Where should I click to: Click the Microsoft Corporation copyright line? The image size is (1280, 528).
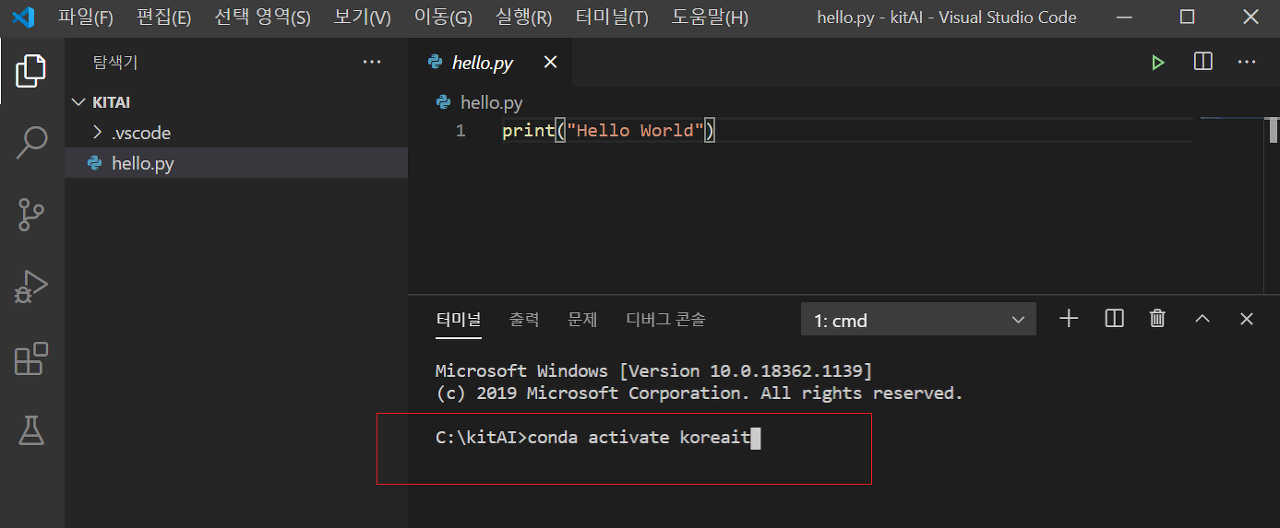pyautogui.click(x=700, y=393)
